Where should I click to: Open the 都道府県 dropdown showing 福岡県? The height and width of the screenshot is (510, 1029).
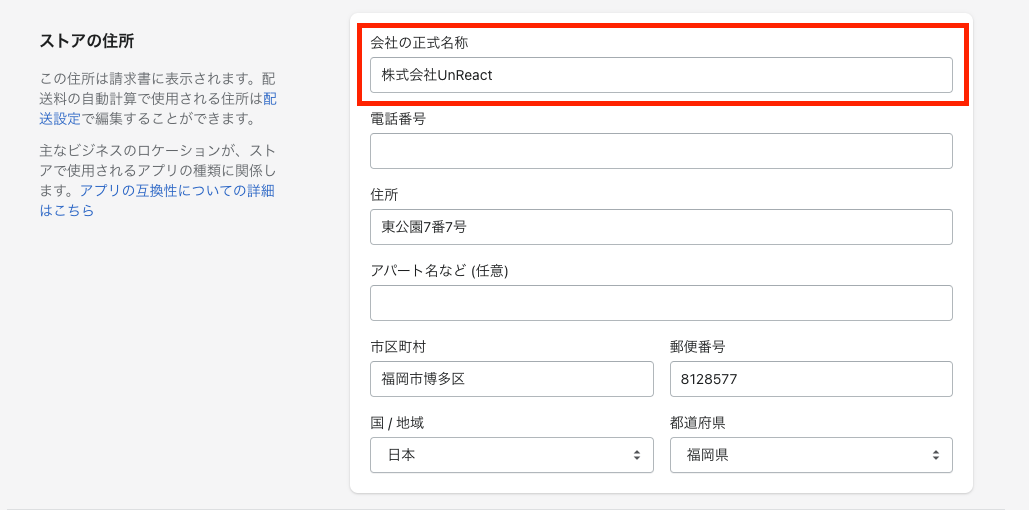click(x=800, y=455)
